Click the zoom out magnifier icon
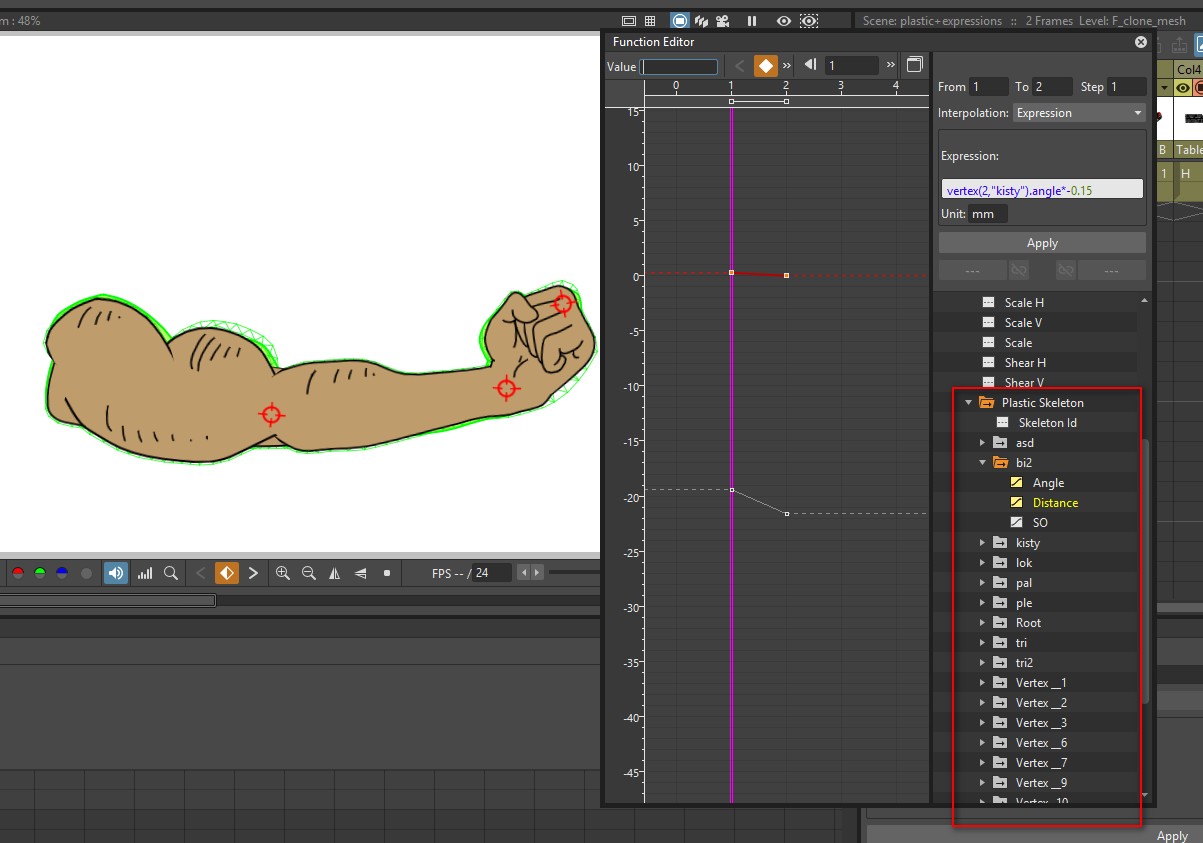This screenshot has width=1203, height=843. click(x=309, y=573)
